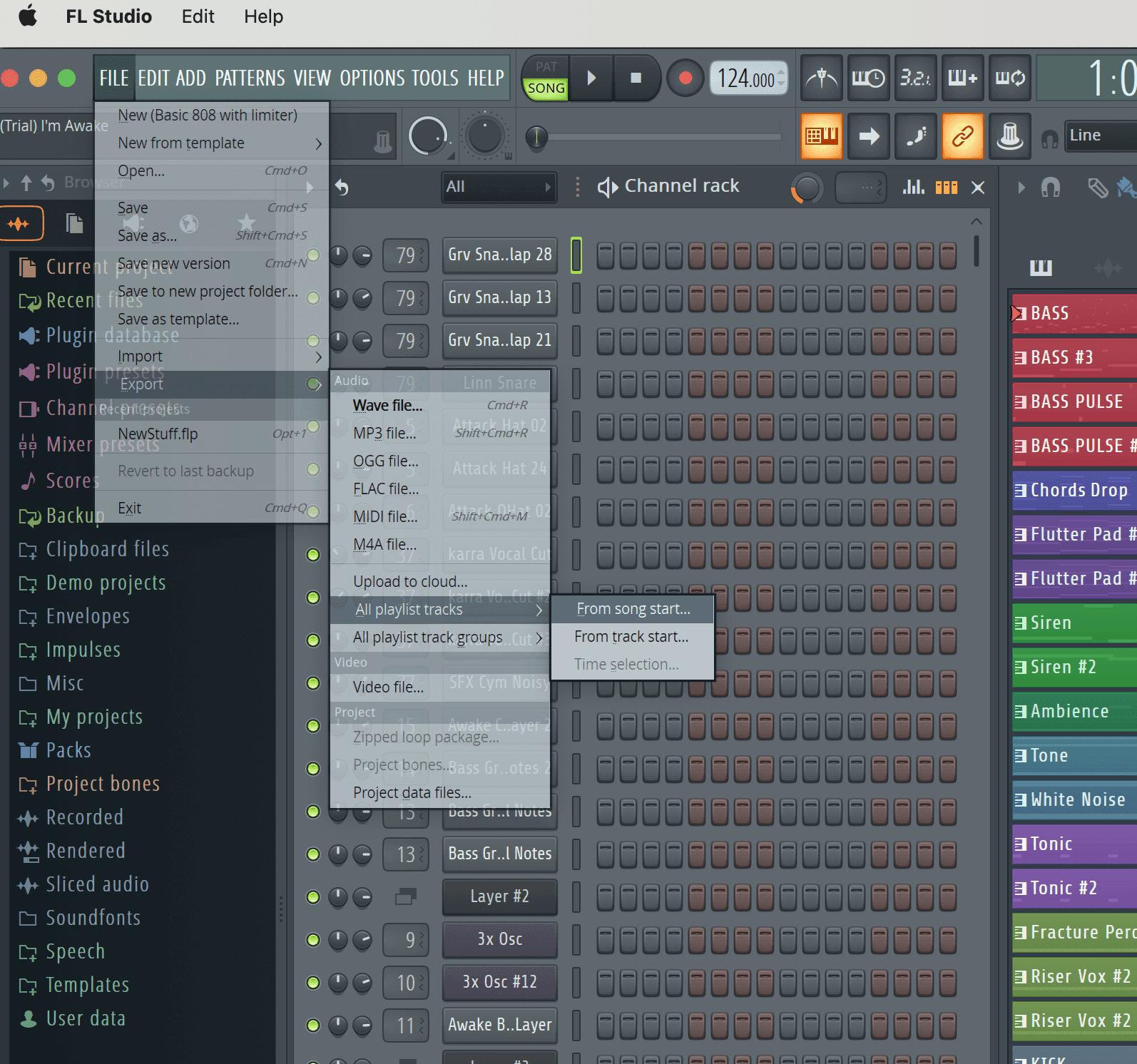Open the PATTERNS menu
This screenshot has width=1137, height=1064.
coord(250,78)
